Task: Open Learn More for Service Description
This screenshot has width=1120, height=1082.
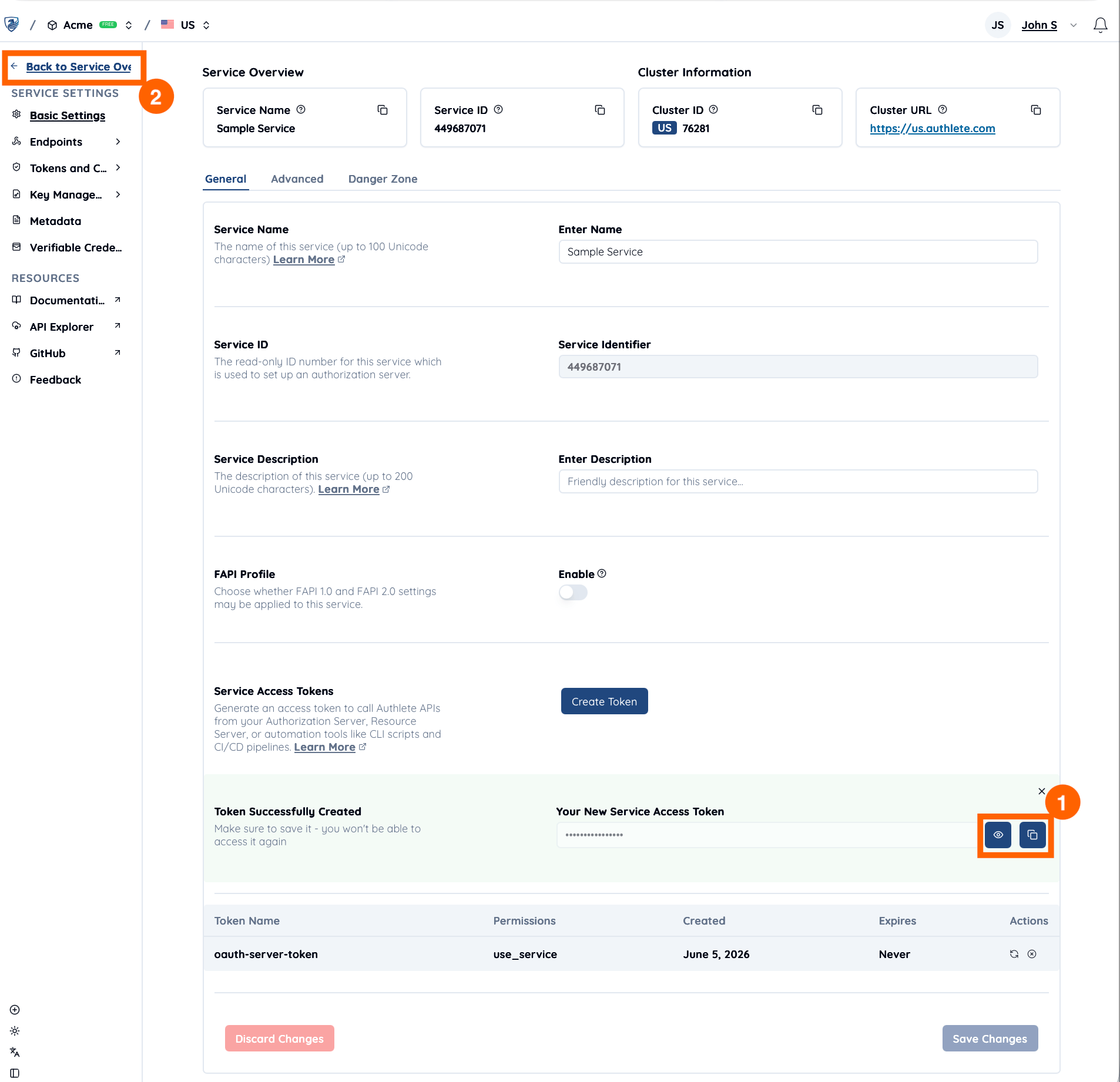Action: (349, 489)
